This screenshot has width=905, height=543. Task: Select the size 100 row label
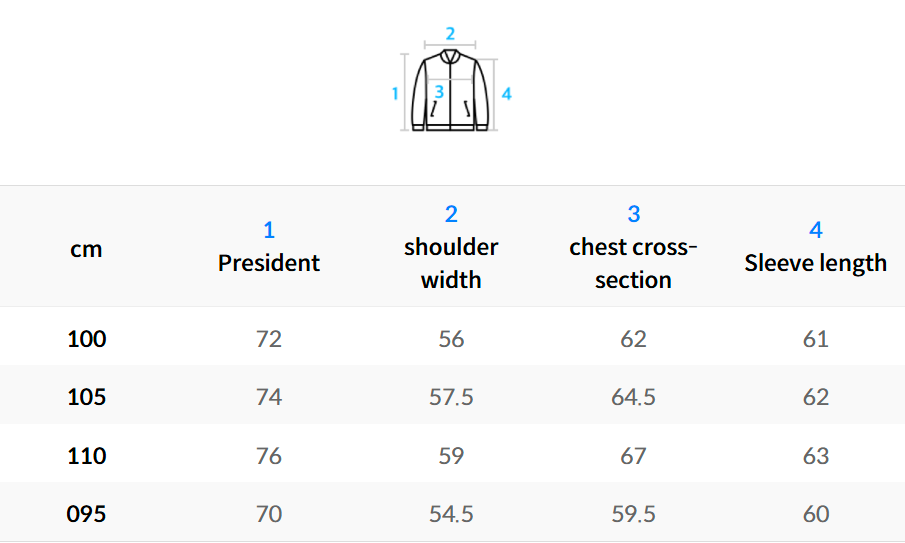pyautogui.click(x=86, y=339)
